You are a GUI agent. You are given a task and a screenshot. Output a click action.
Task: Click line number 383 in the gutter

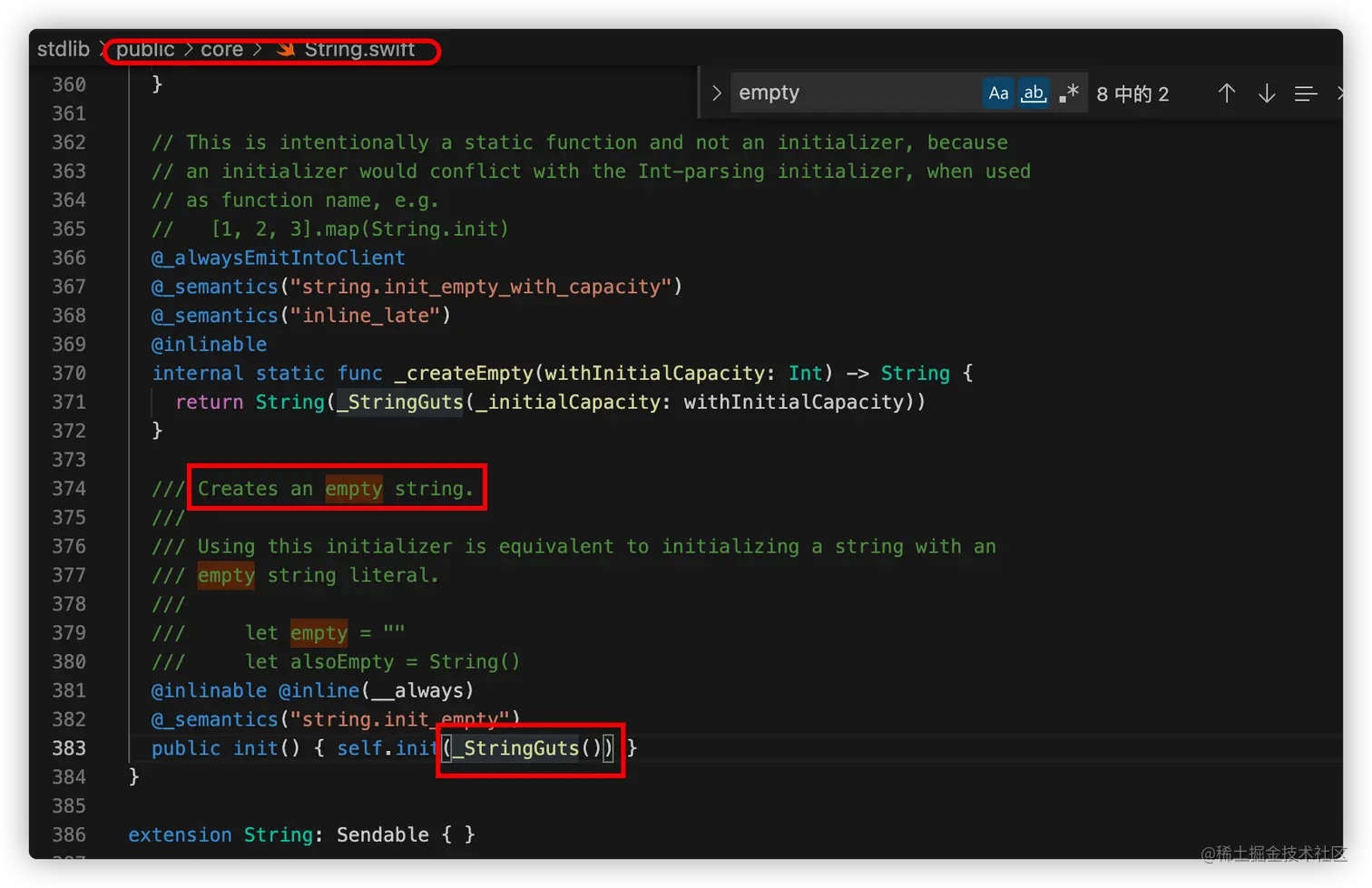click(69, 748)
